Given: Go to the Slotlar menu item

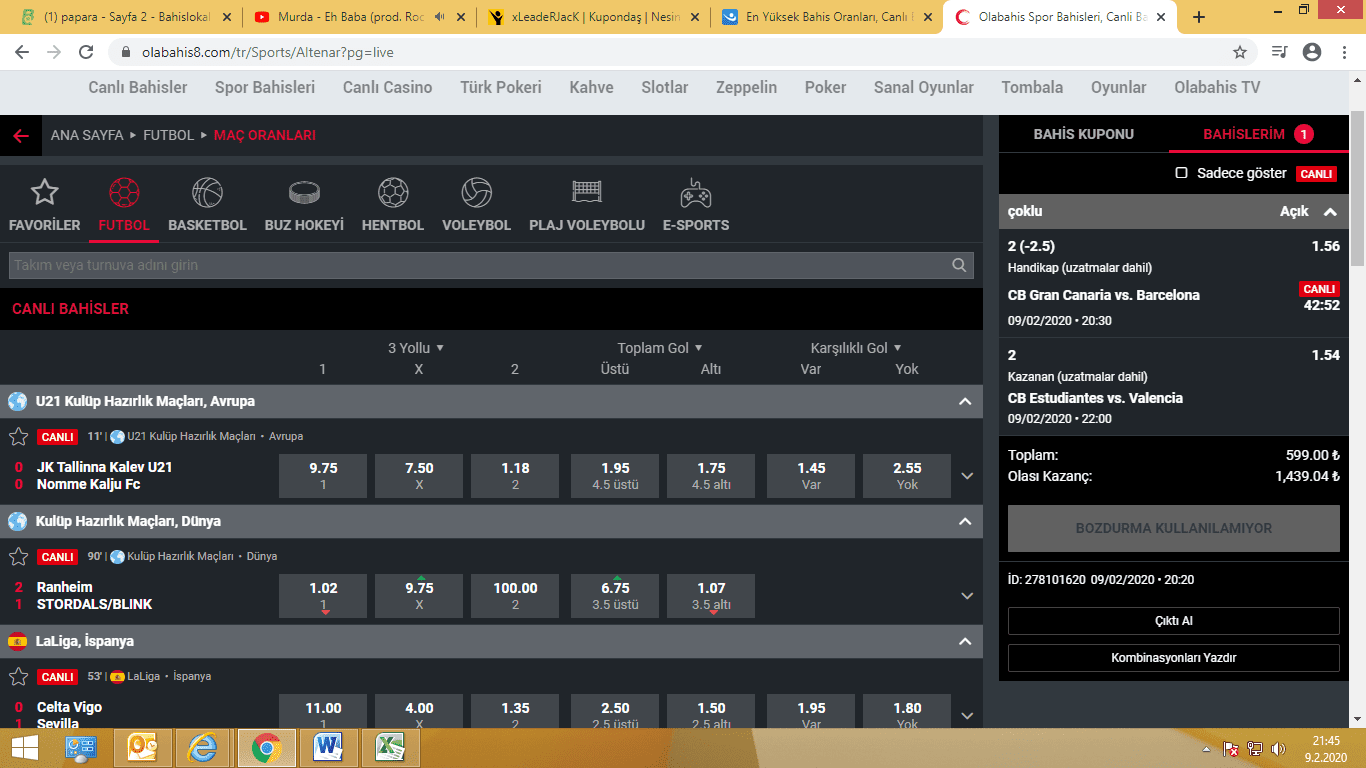Looking at the screenshot, I should pos(665,87).
